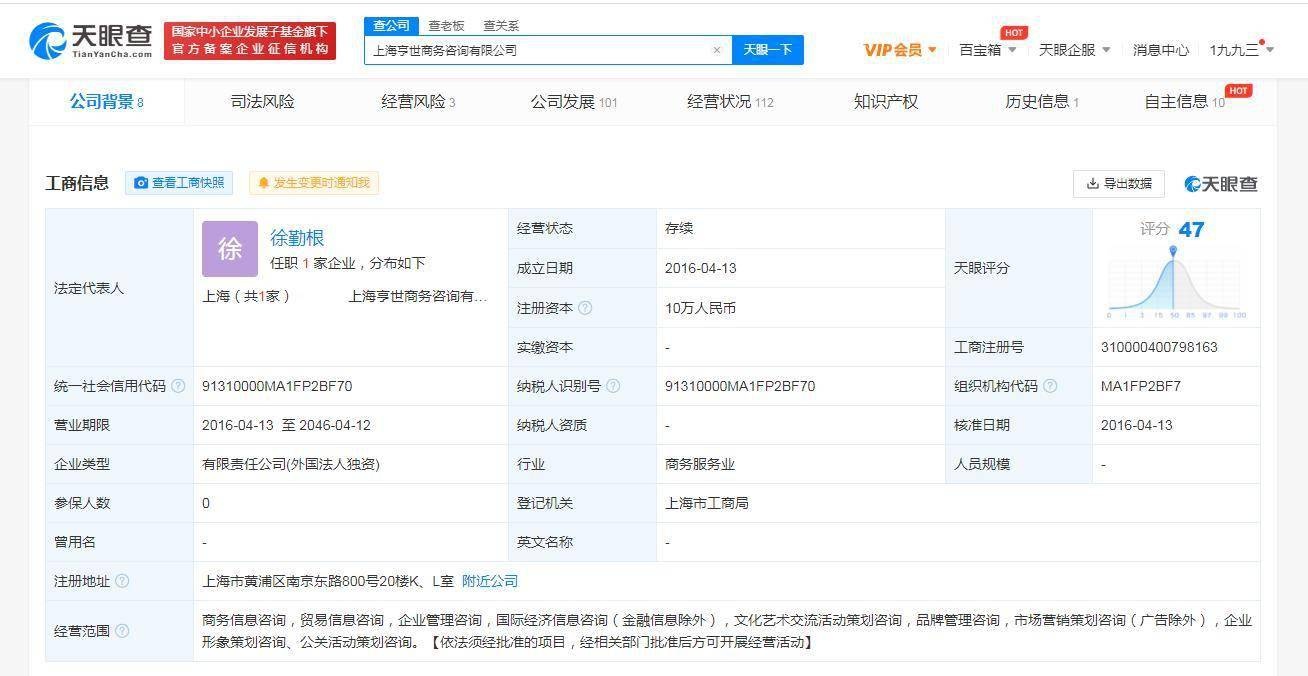The width and height of the screenshot is (1308, 676).
Task: Click the help icon beside 注册地址
Action: (121, 580)
